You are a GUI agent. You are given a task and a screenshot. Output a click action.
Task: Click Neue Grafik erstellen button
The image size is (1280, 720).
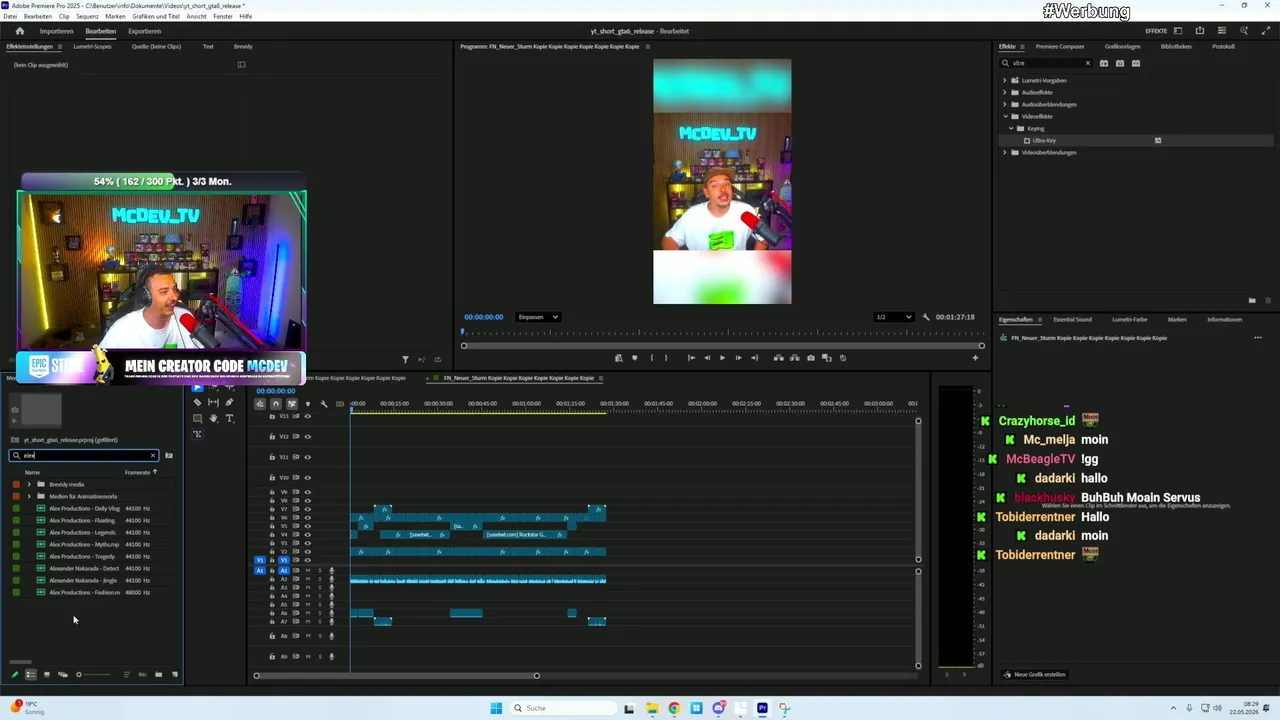1035,674
